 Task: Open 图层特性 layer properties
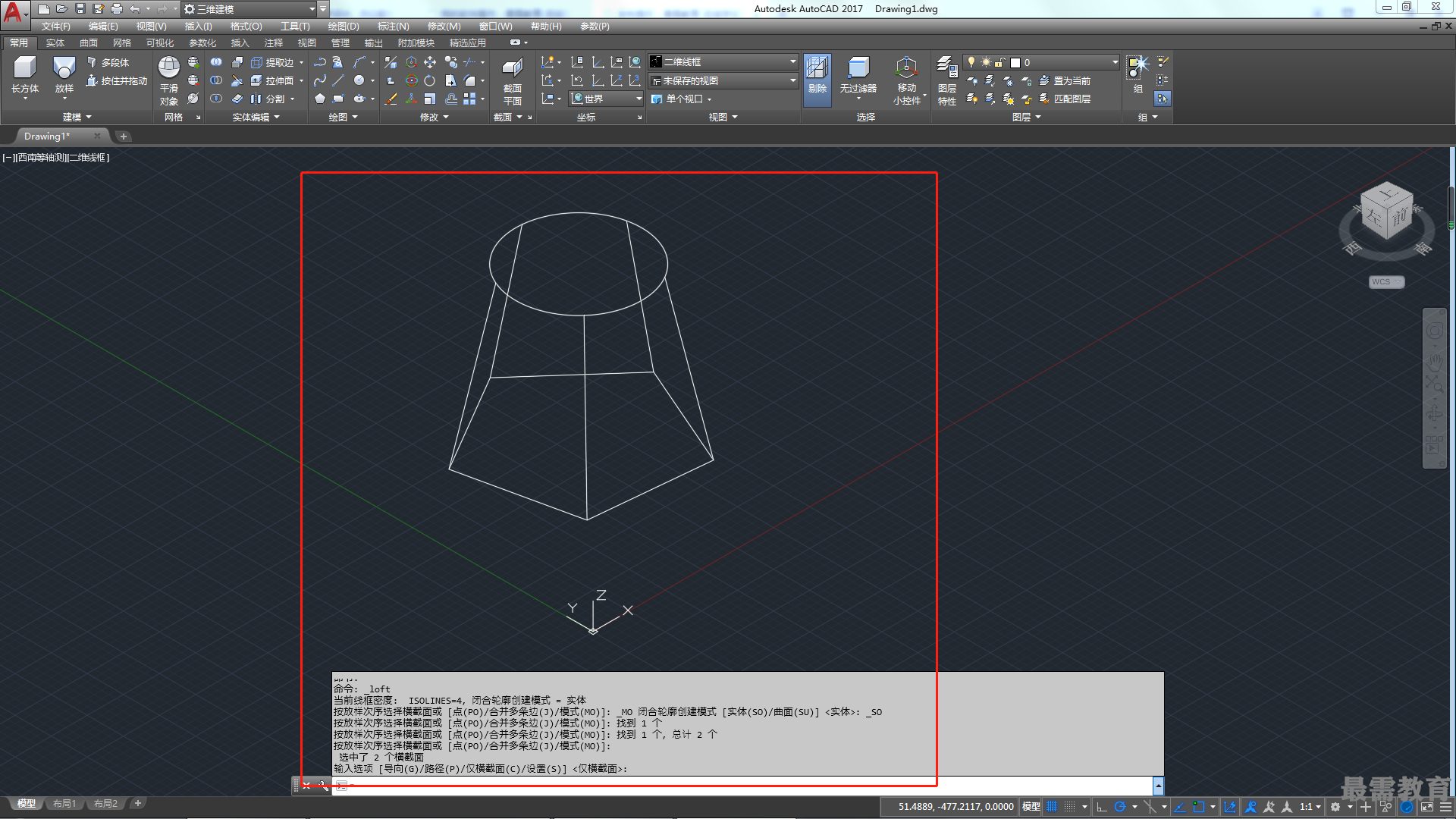[946, 80]
